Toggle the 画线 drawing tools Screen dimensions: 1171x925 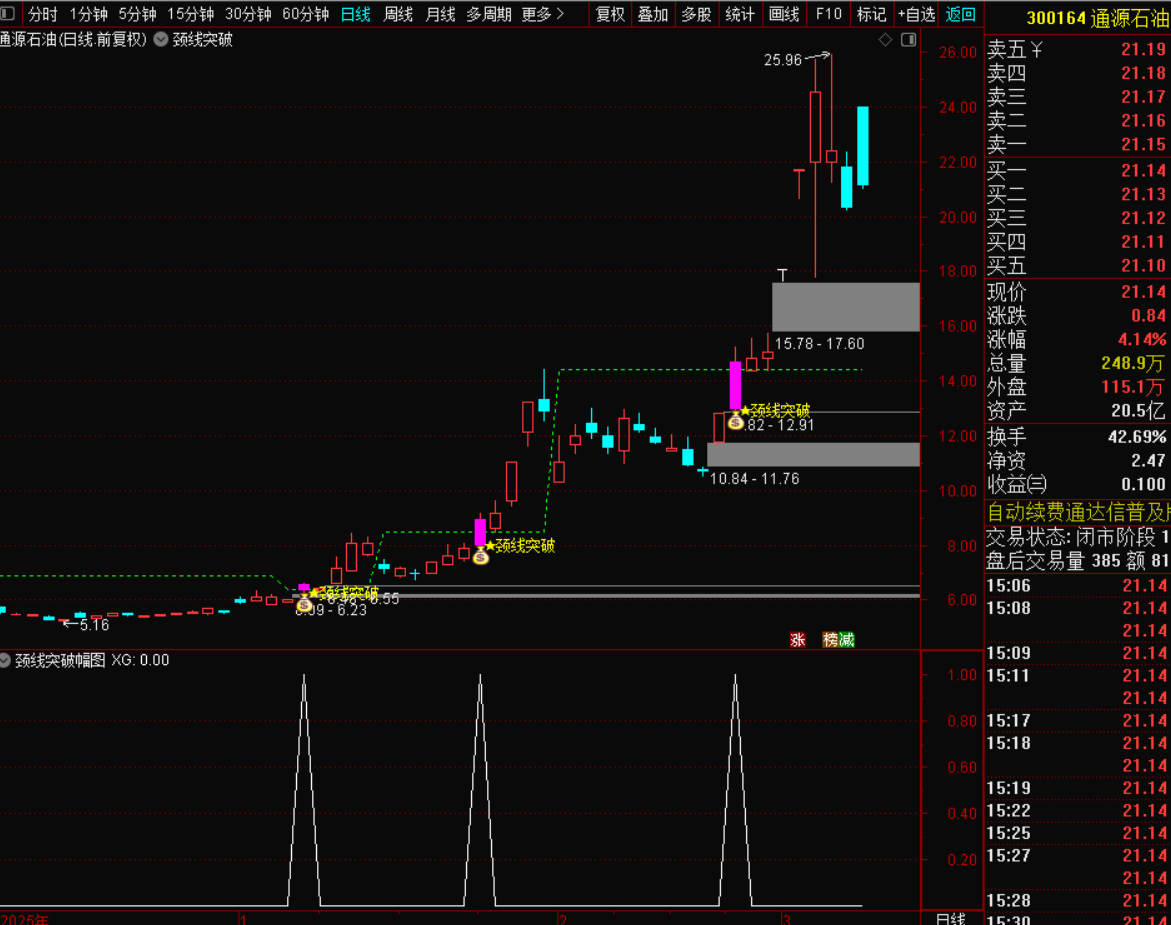(x=784, y=14)
